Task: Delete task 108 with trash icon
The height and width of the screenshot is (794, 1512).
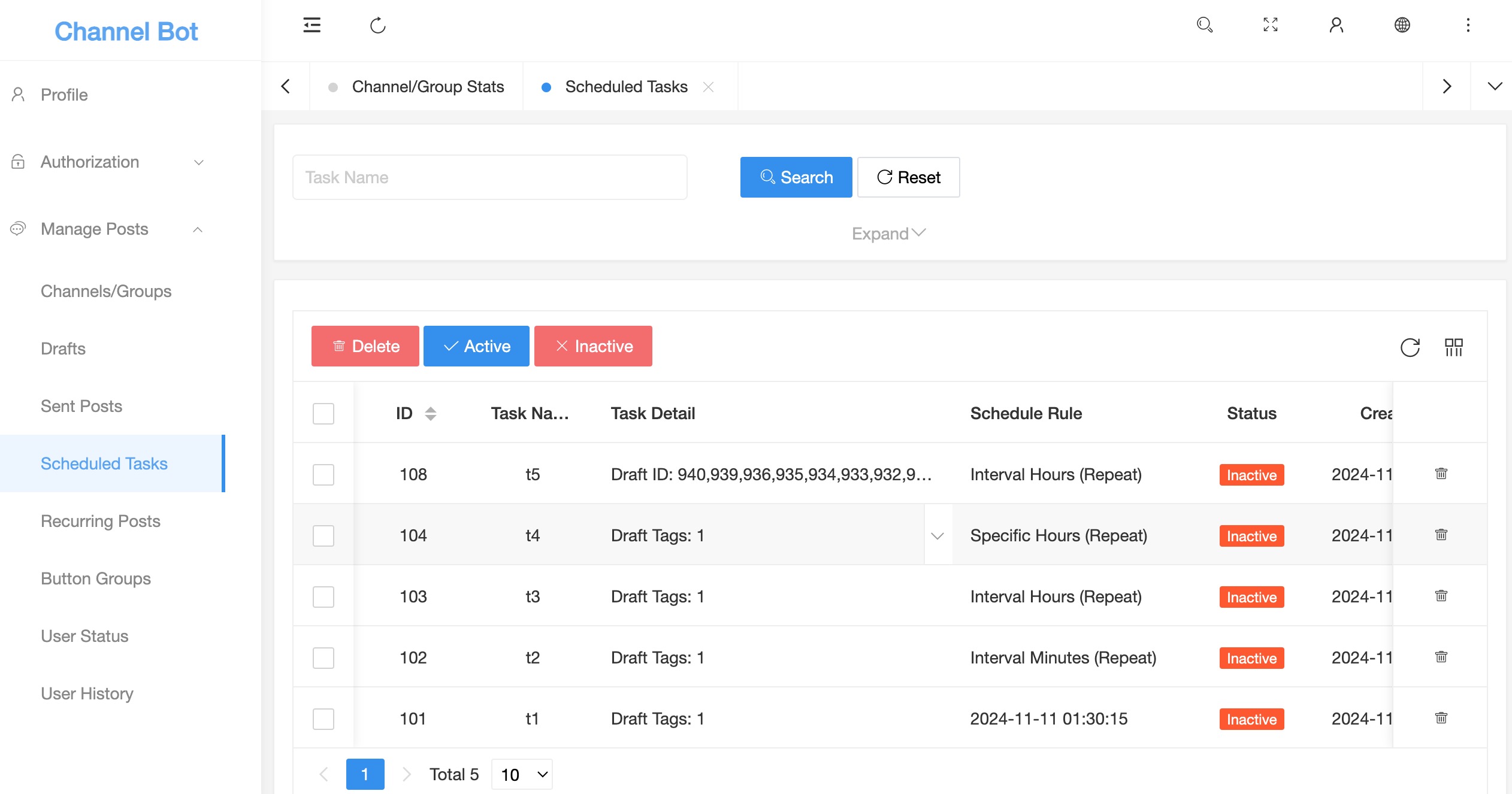Action: (x=1441, y=474)
